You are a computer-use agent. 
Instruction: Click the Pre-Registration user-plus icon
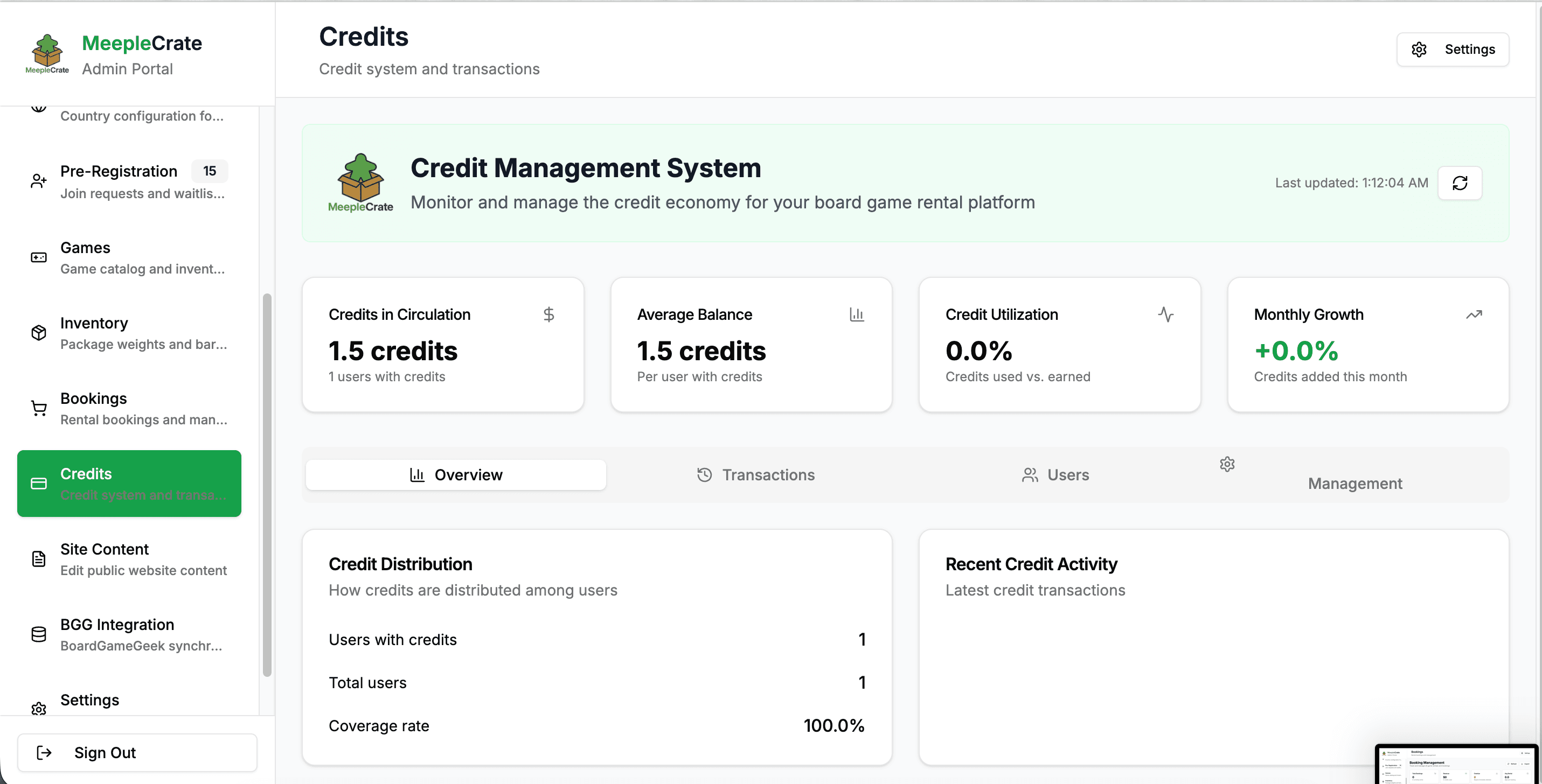point(39,181)
